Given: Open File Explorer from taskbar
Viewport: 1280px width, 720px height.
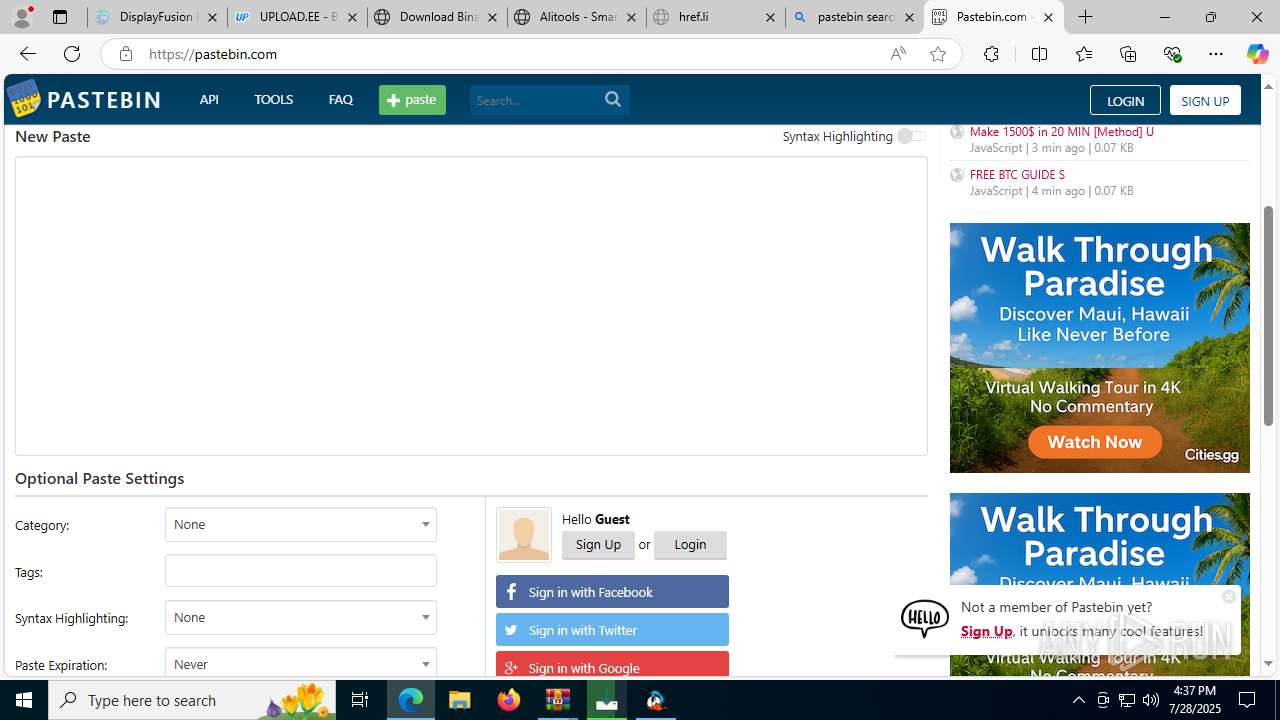Looking at the screenshot, I should 459,700.
